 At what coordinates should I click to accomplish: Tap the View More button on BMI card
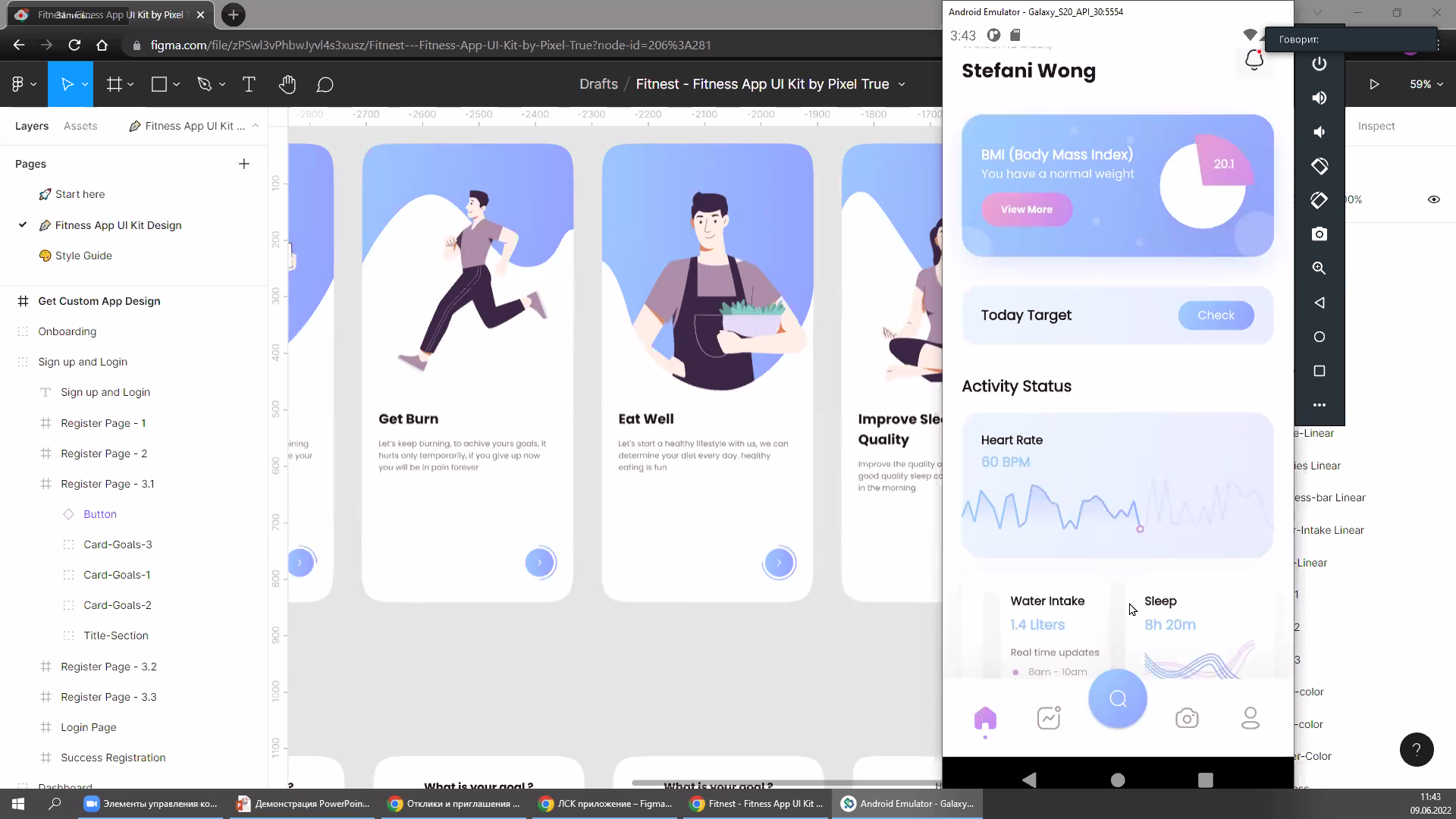[1027, 209]
